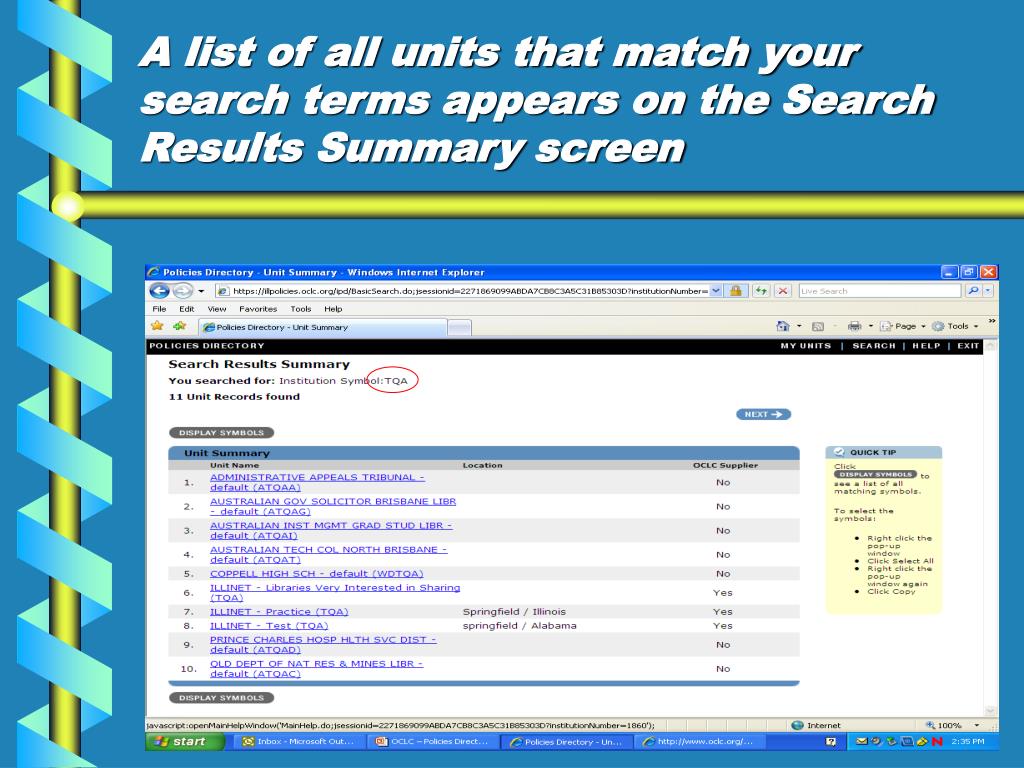The height and width of the screenshot is (768, 1024).
Task: Open ILLINET - Practice (TQA) link
Action: (279, 611)
